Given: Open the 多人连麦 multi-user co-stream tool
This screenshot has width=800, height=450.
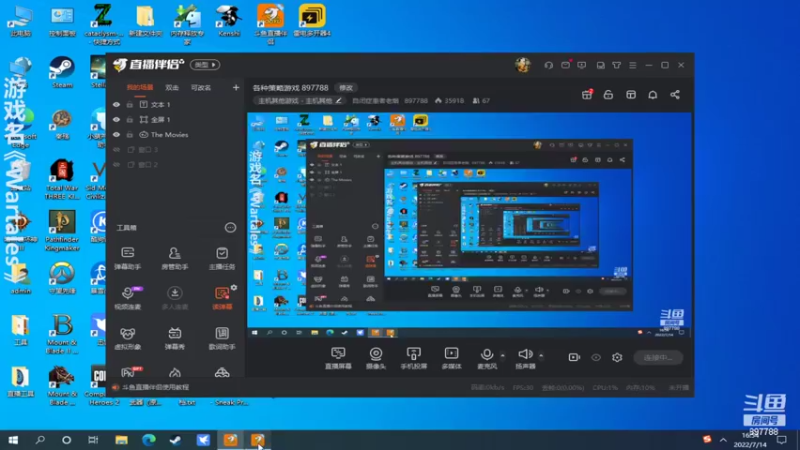Looking at the screenshot, I should coord(174,297).
